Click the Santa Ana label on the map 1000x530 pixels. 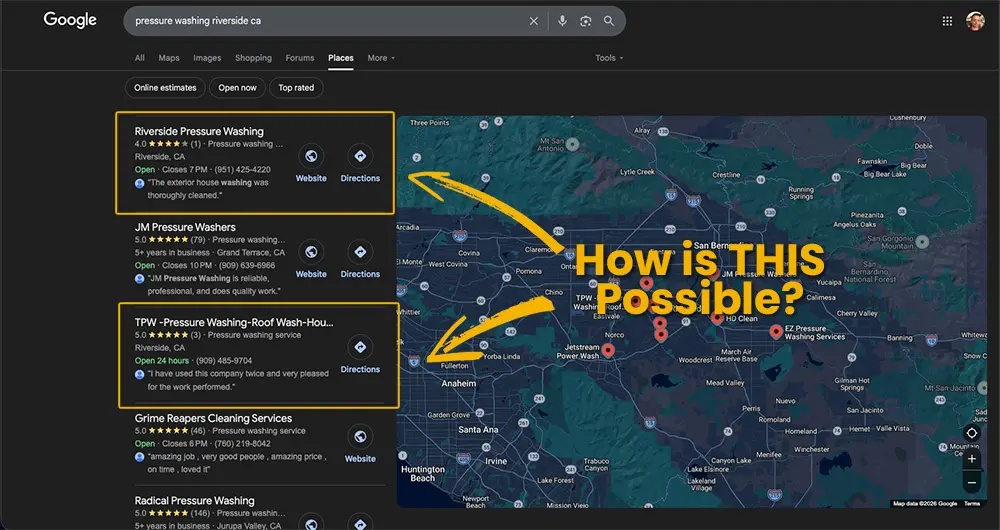pos(478,430)
